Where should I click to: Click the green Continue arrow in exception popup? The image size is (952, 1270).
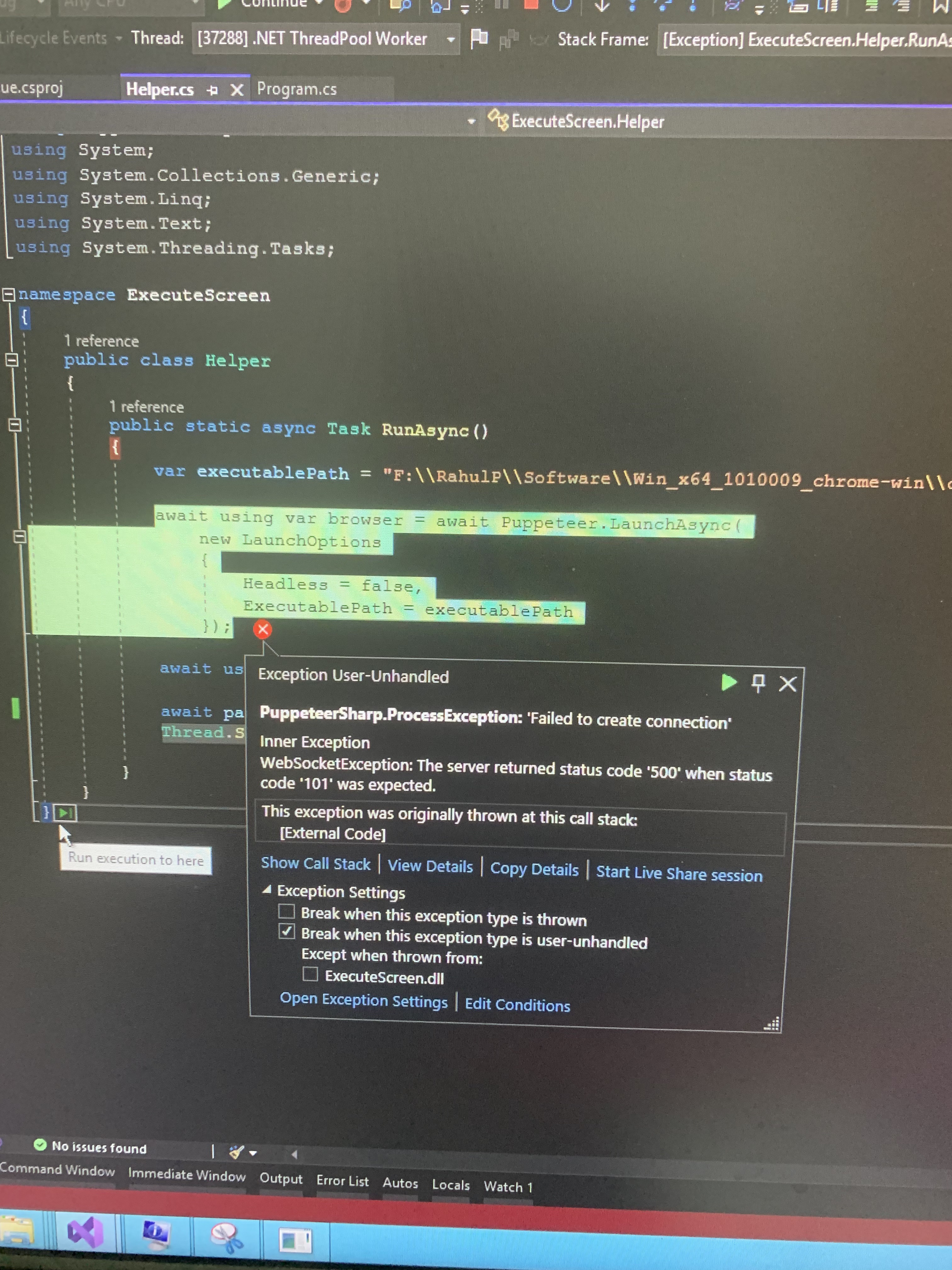tap(729, 682)
